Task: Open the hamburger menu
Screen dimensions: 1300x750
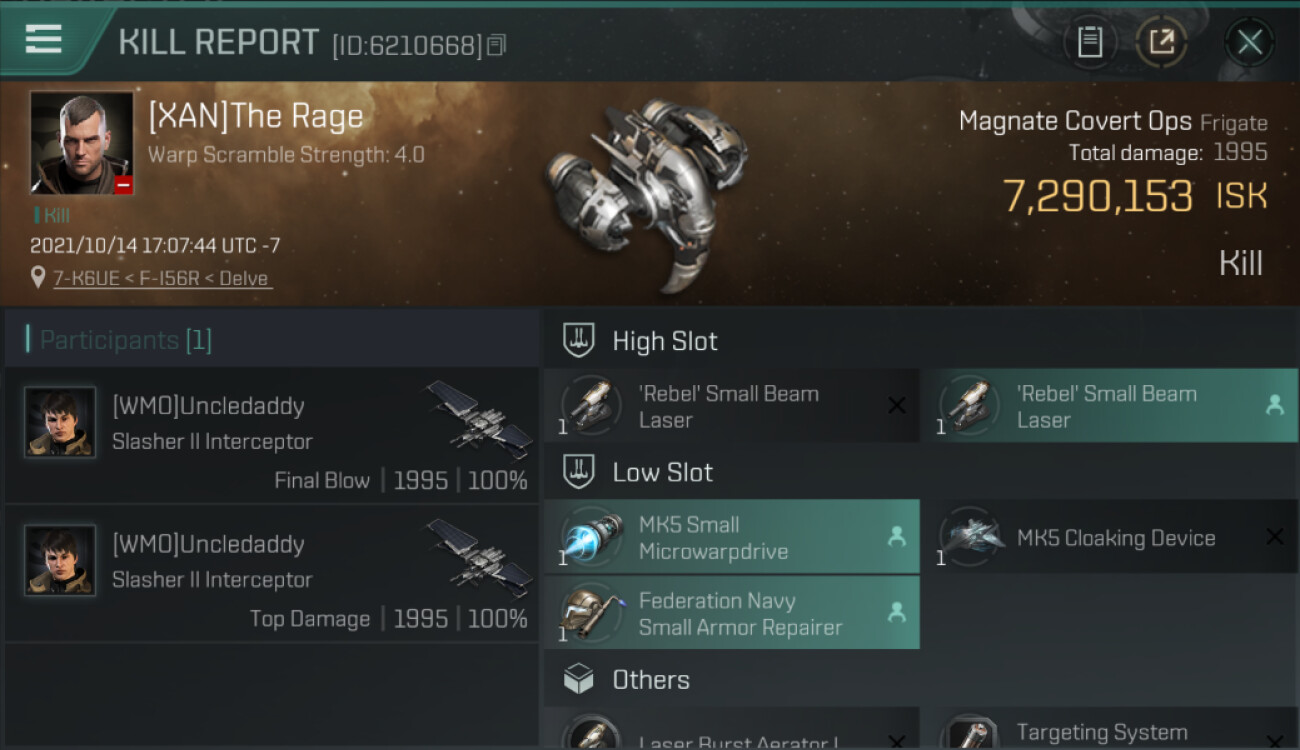Action: (44, 40)
